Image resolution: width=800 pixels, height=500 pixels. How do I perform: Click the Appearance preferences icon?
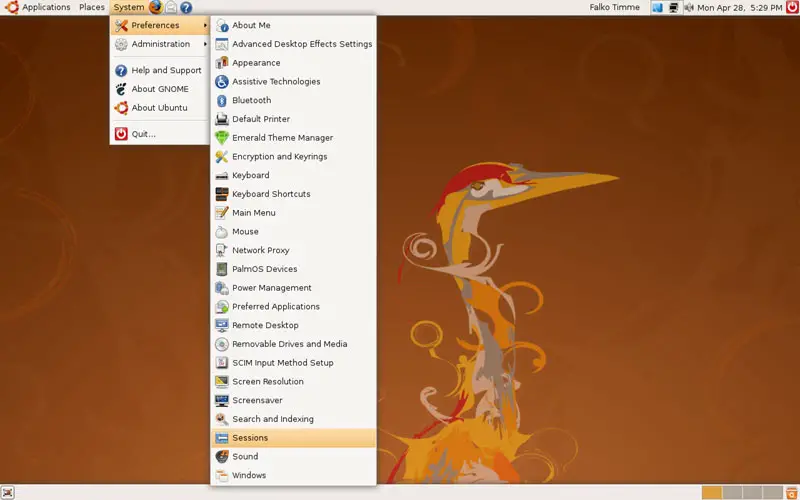tap(222, 63)
